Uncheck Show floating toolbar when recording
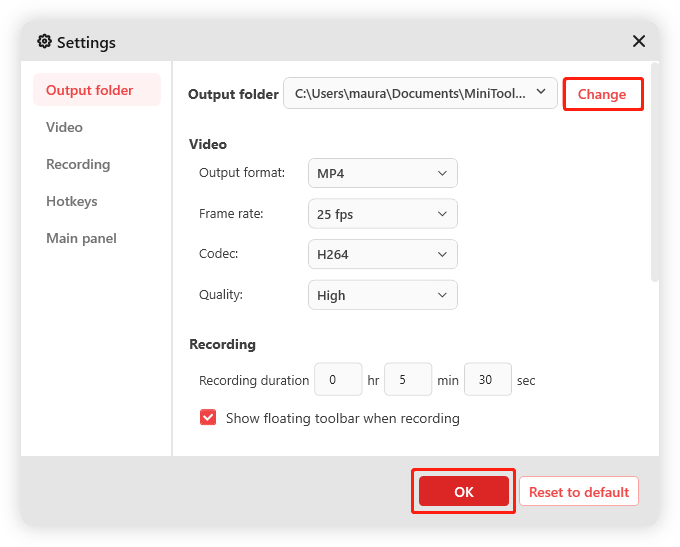 pos(208,418)
